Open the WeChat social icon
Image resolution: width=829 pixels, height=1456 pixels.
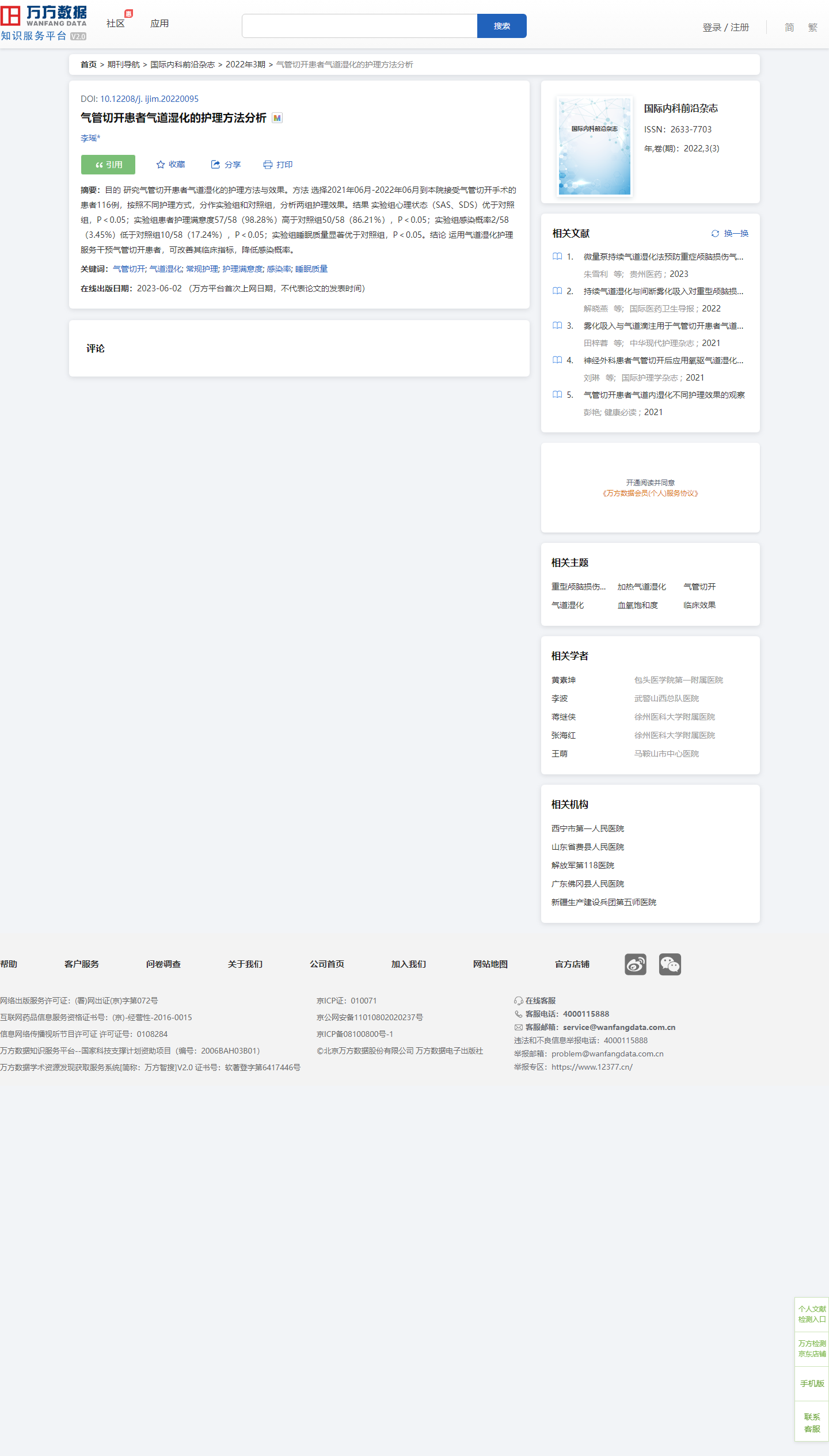[x=670, y=964]
